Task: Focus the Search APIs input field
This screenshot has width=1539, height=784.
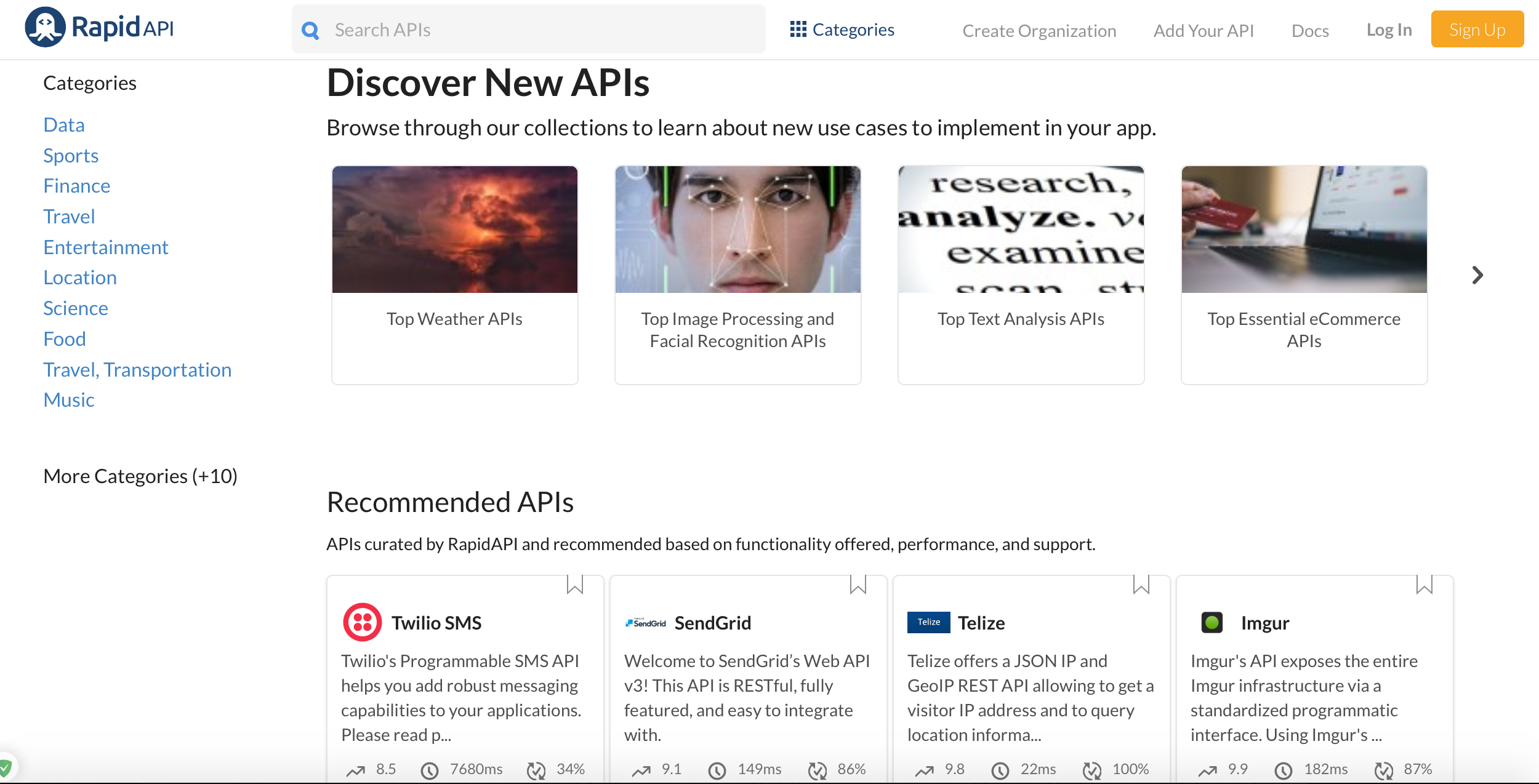Action: [x=529, y=30]
